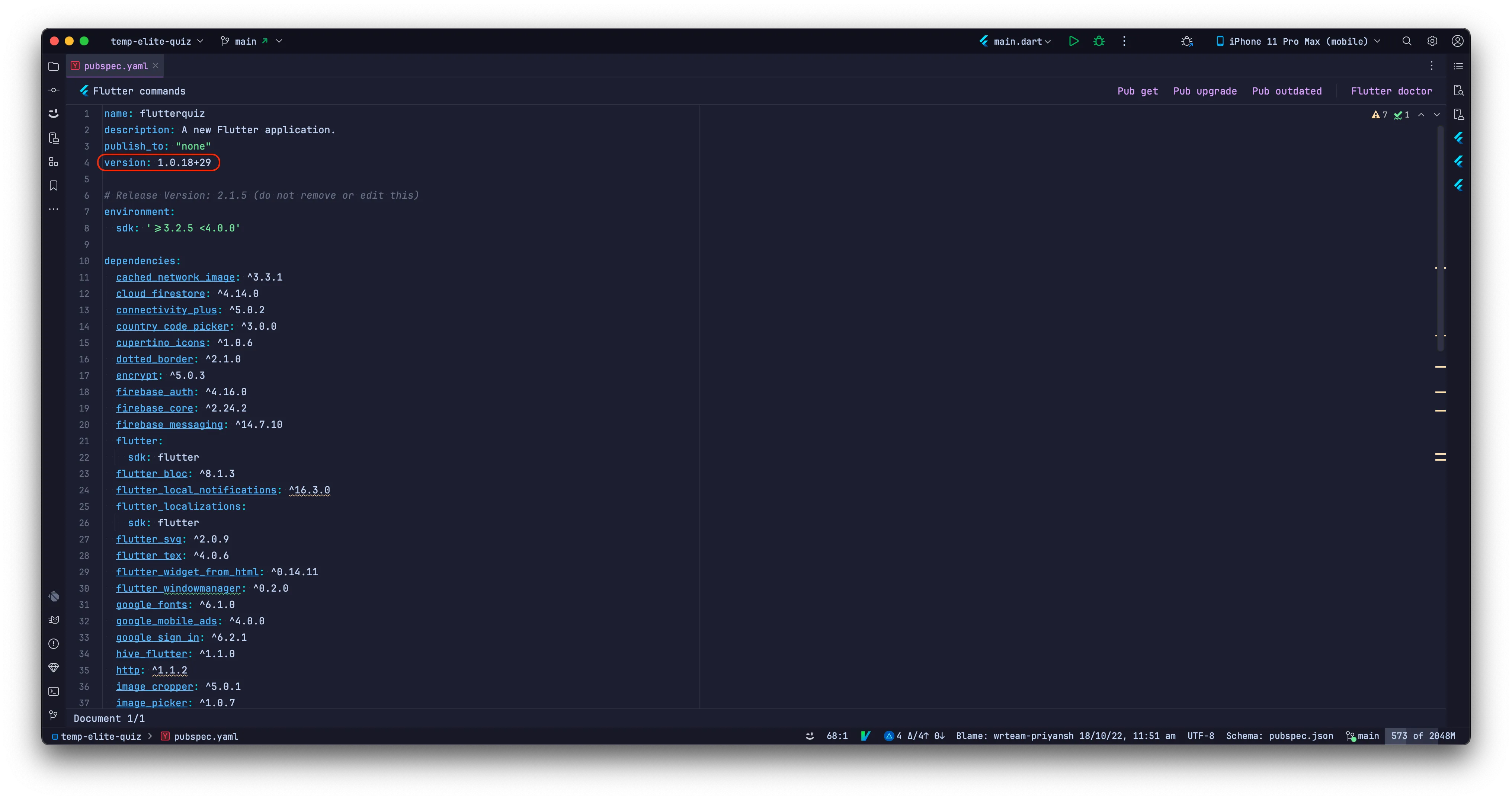
Task: Open the Problems tool window icon
Action: click(54, 644)
